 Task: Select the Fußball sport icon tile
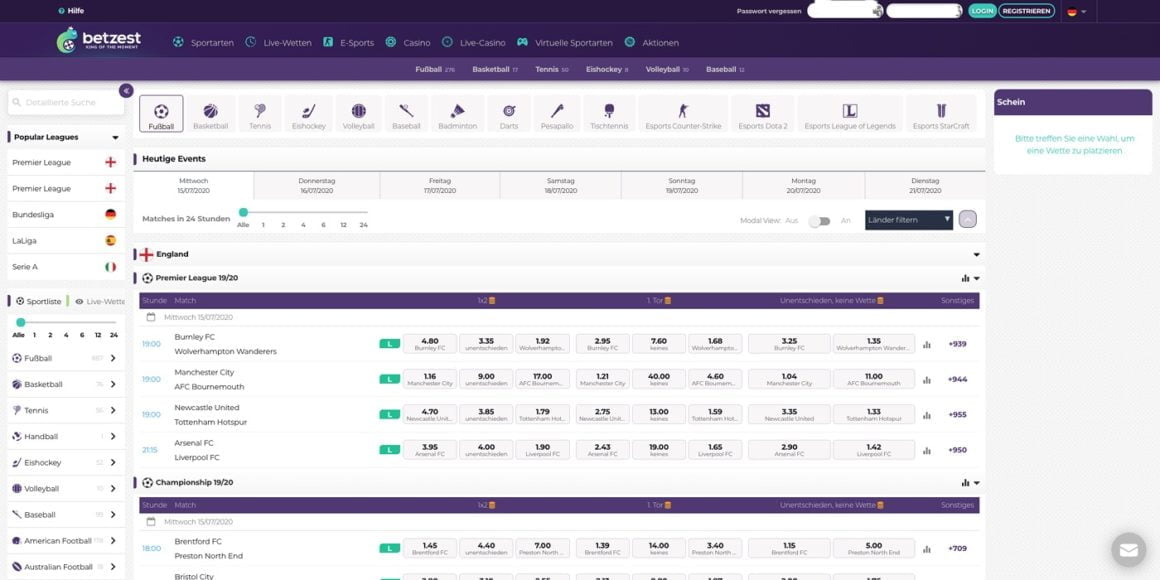(x=161, y=114)
